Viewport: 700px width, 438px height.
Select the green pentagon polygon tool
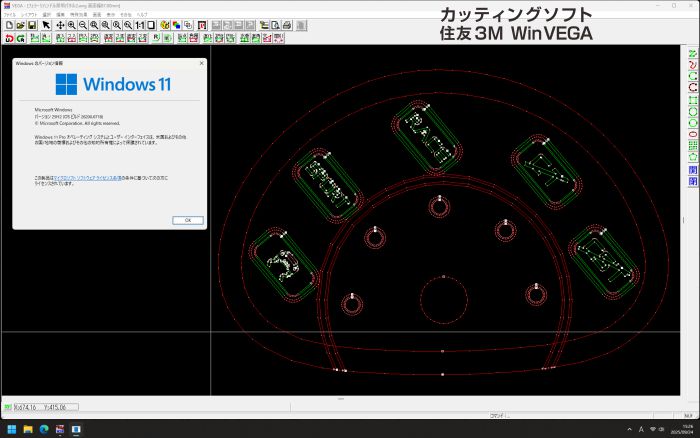pyautogui.click(x=692, y=157)
